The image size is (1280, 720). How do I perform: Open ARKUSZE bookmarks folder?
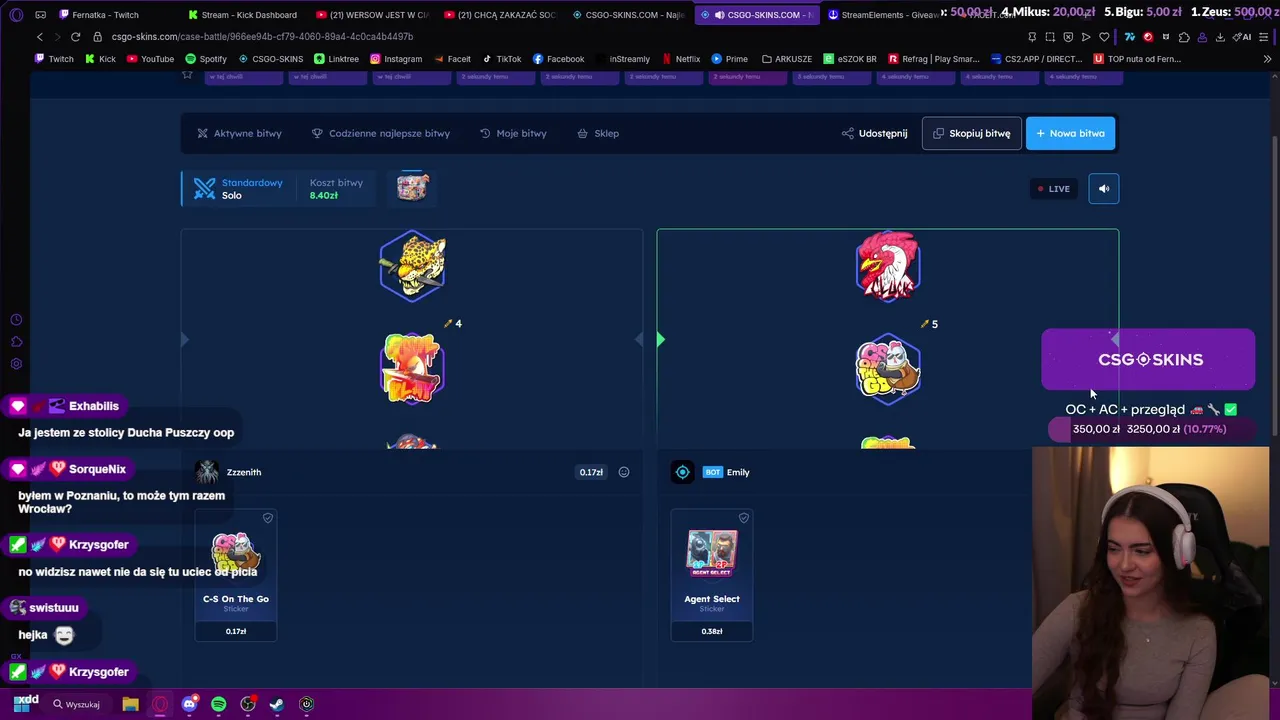point(786,59)
